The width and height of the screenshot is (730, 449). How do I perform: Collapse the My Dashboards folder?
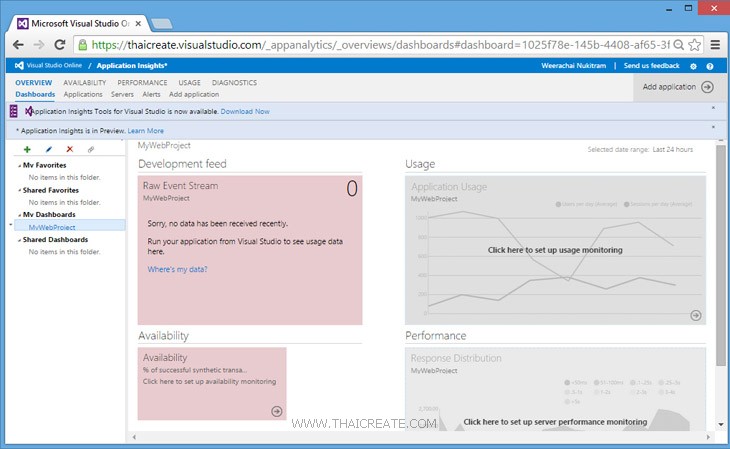pyautogui.click(x=19, y=215)
